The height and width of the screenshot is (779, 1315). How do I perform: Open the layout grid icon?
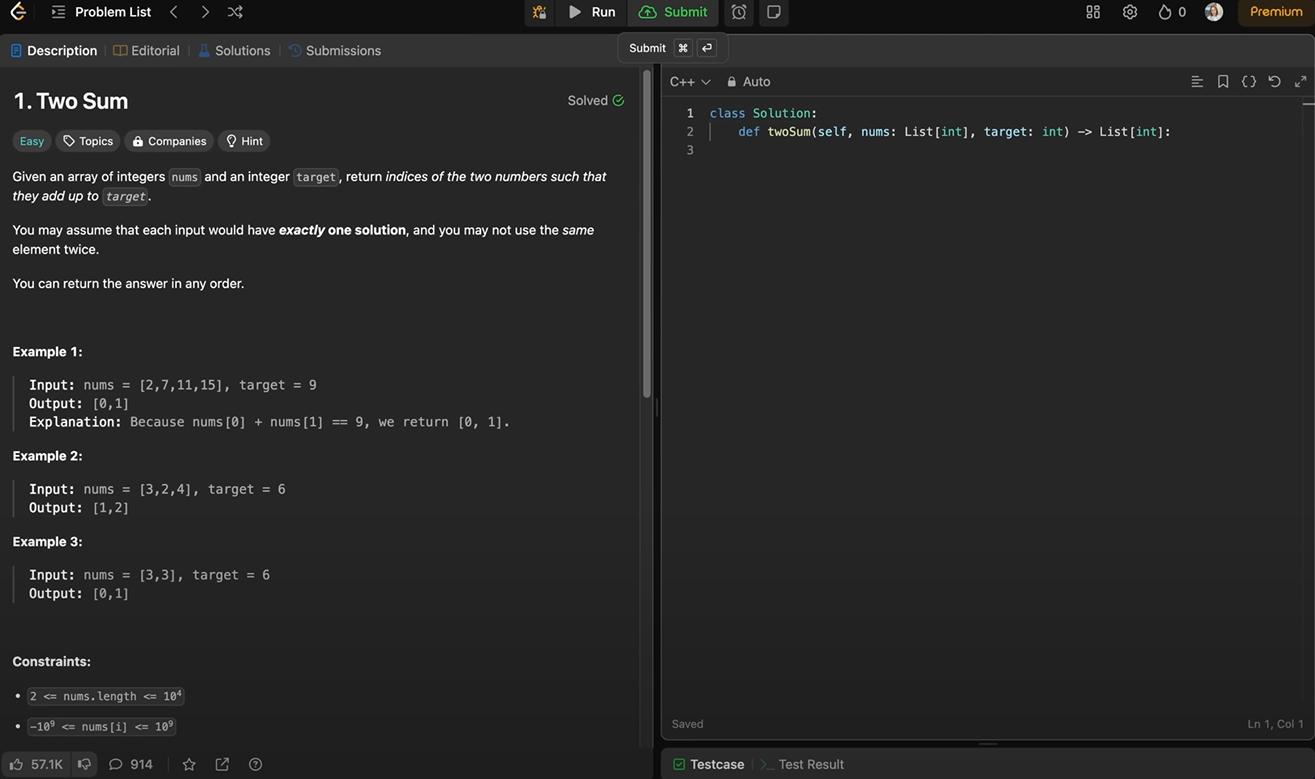(1093, 12)
